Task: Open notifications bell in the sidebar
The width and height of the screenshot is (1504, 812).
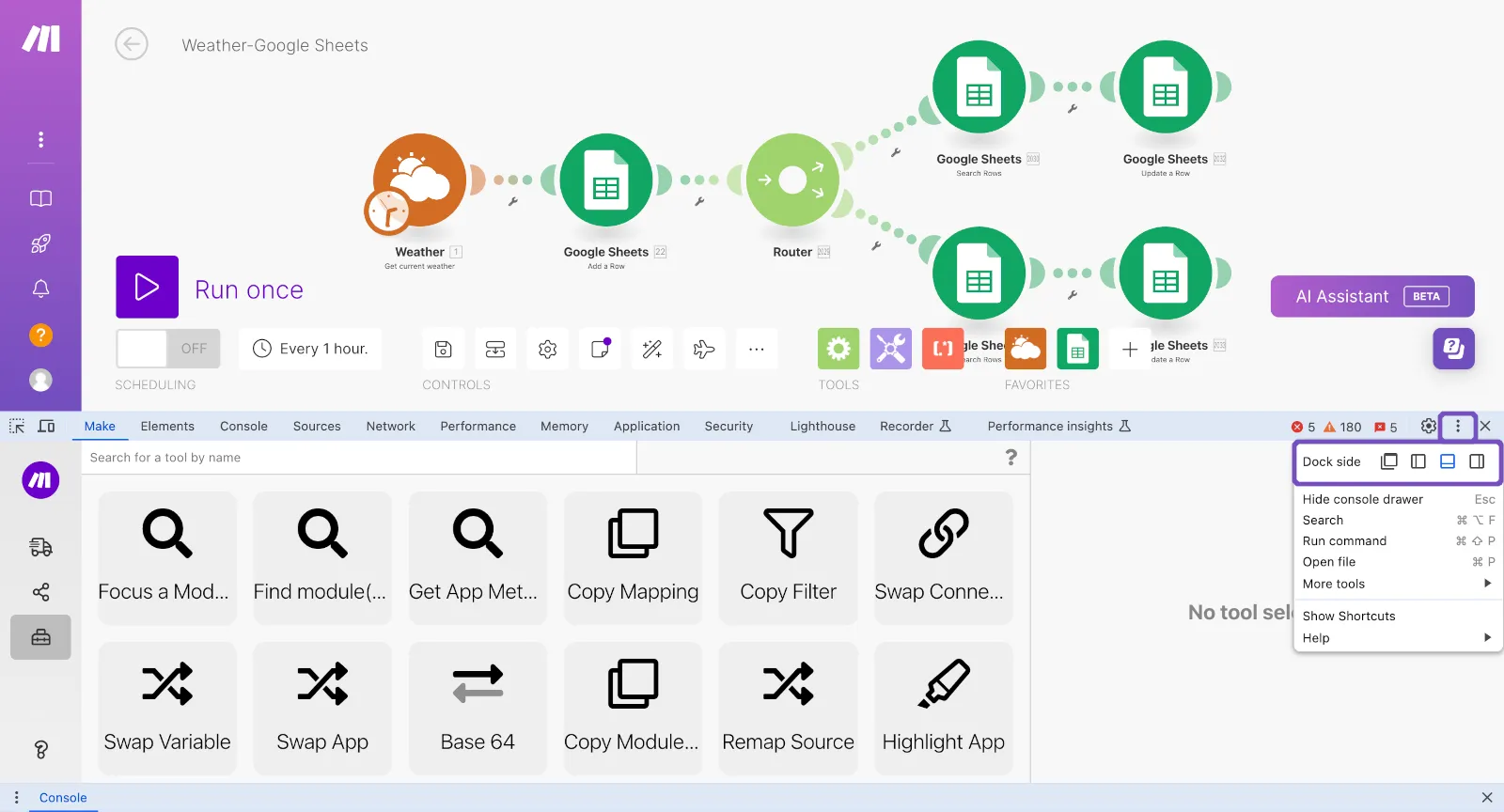Action: (40, 289)
